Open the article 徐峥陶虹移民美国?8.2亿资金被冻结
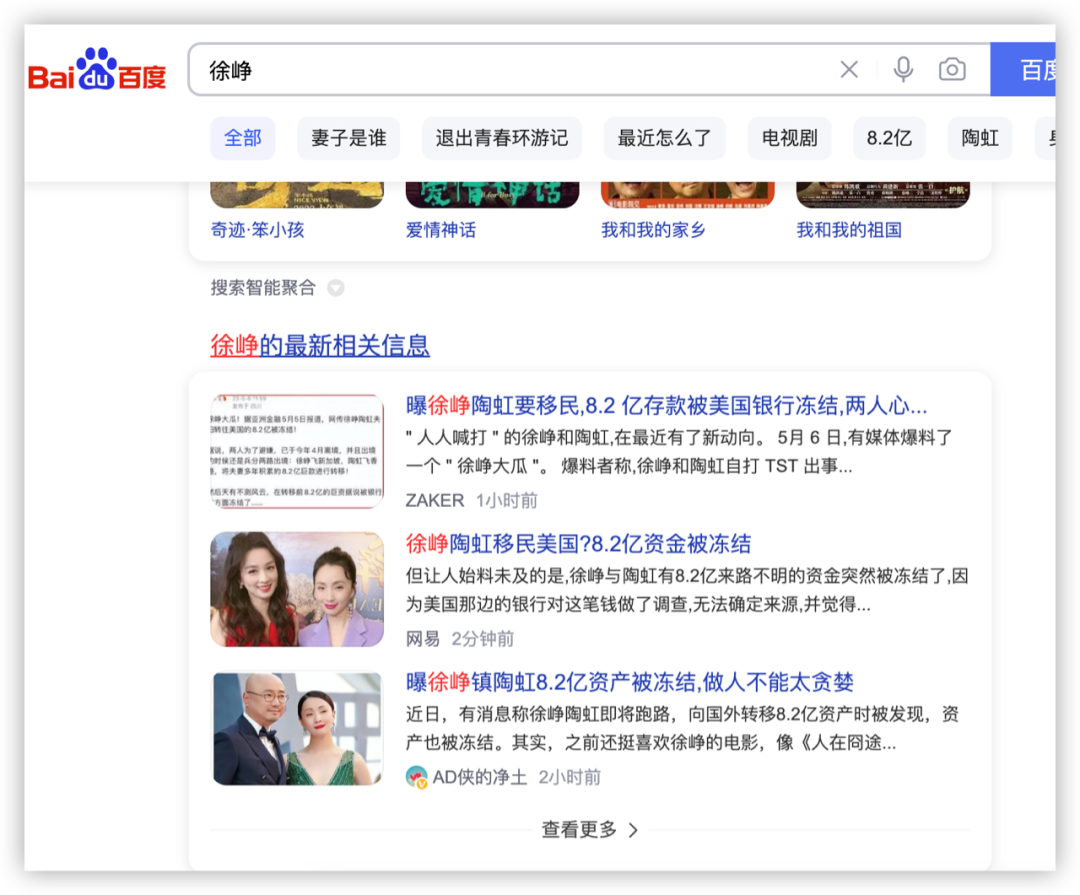 coord(578,544)
